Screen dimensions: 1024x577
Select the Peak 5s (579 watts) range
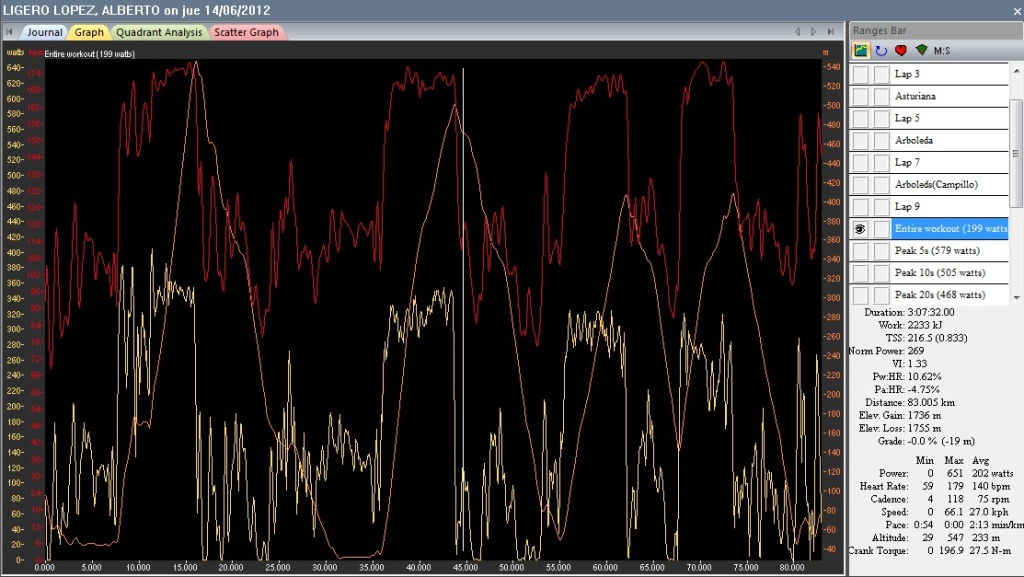pos(949,251)
